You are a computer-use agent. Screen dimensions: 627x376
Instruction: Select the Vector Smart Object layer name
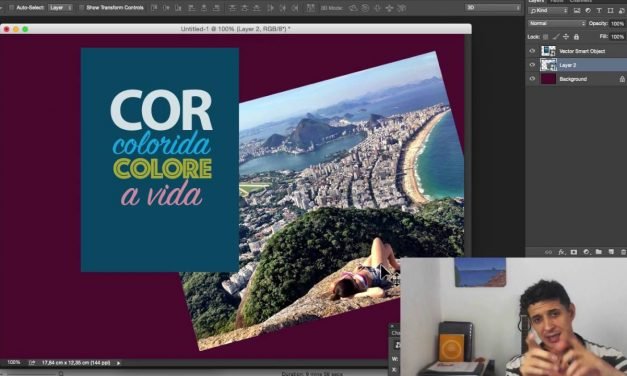point(582,51)
